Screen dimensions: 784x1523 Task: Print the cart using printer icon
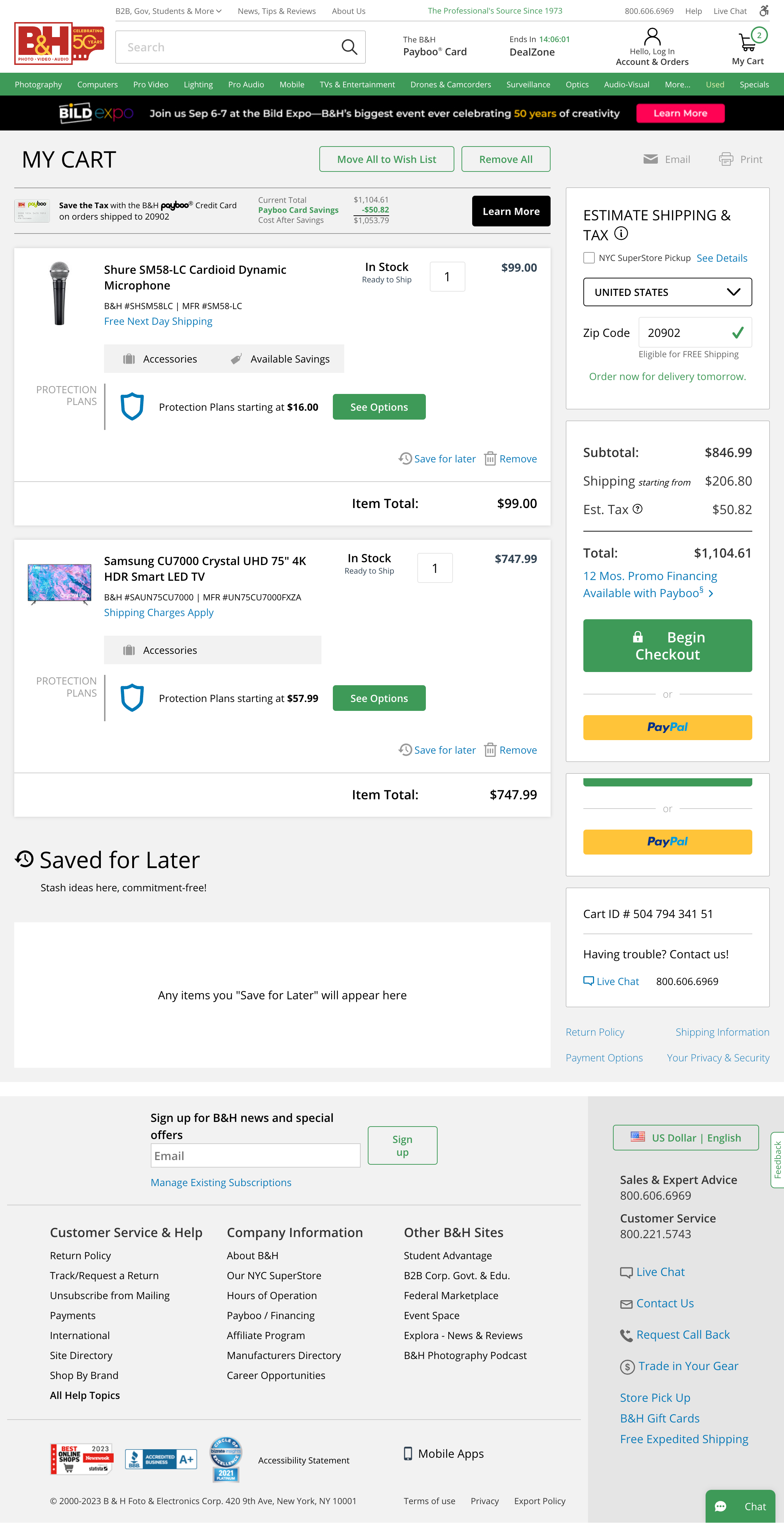coord(726,159)
